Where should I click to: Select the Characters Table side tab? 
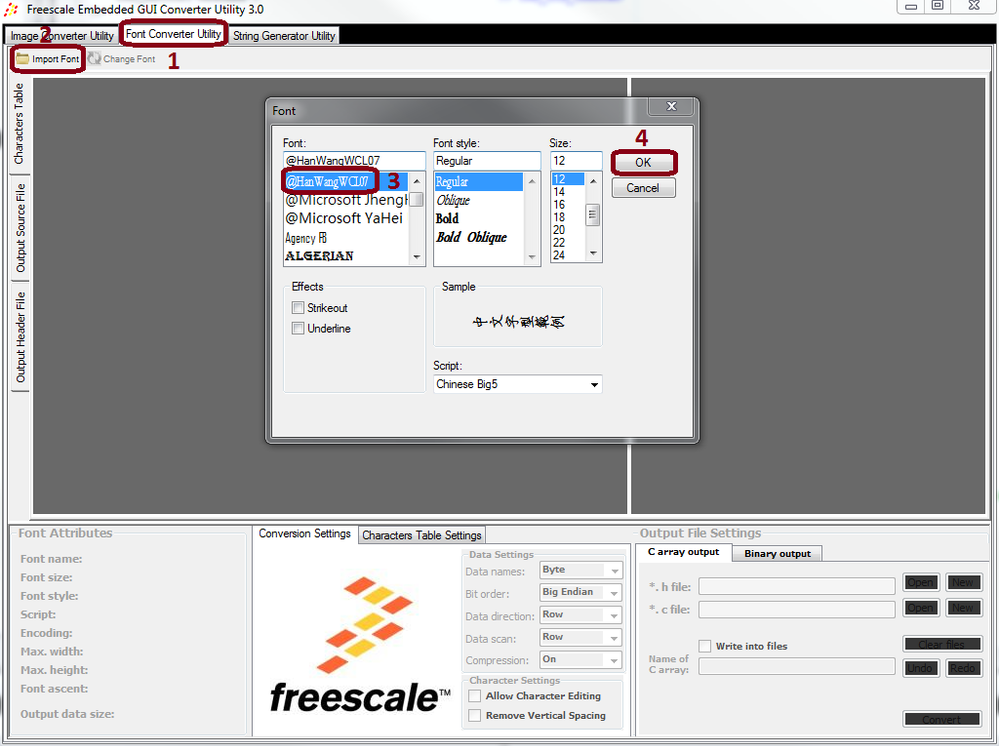pyautogui.click(x=20, y=124)
